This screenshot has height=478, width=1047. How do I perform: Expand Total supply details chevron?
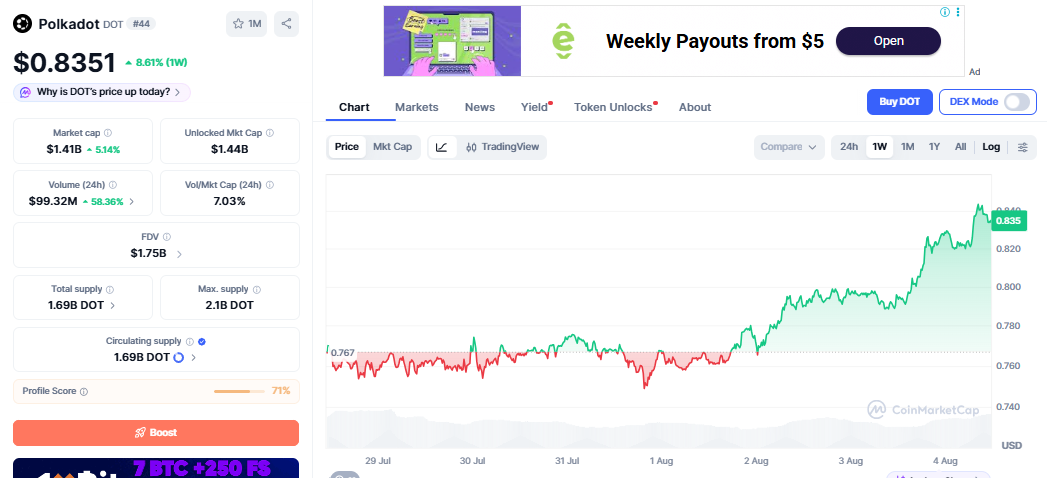pos(112,306)
